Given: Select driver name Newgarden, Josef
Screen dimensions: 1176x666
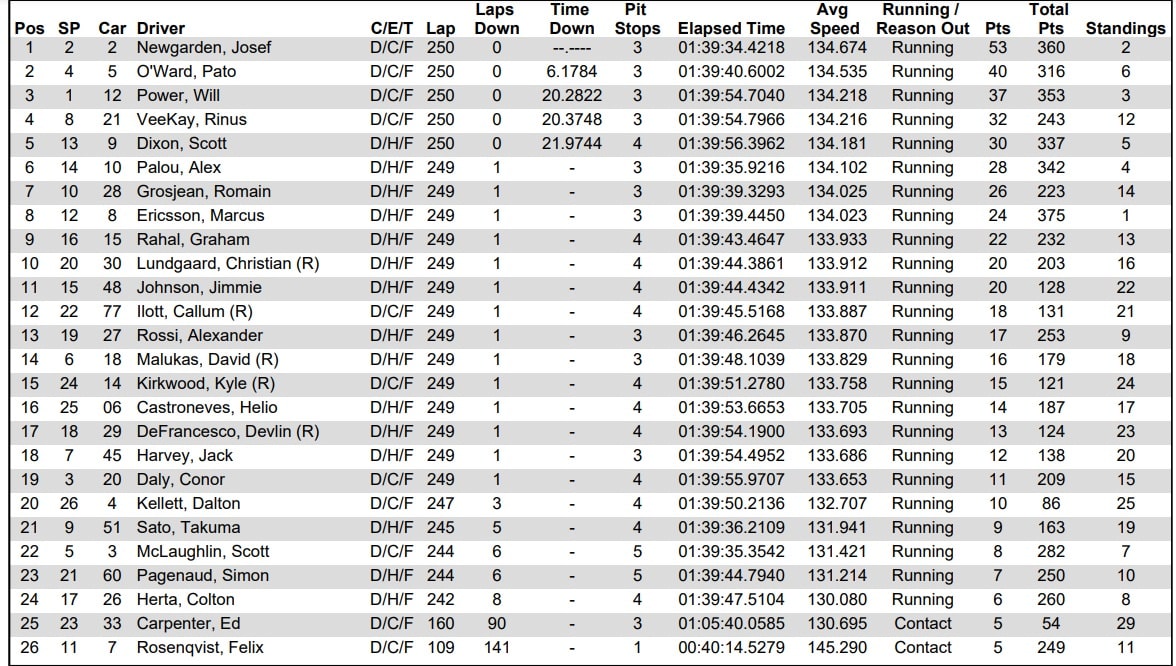Looking at the screenshot, I should (190, 47).
